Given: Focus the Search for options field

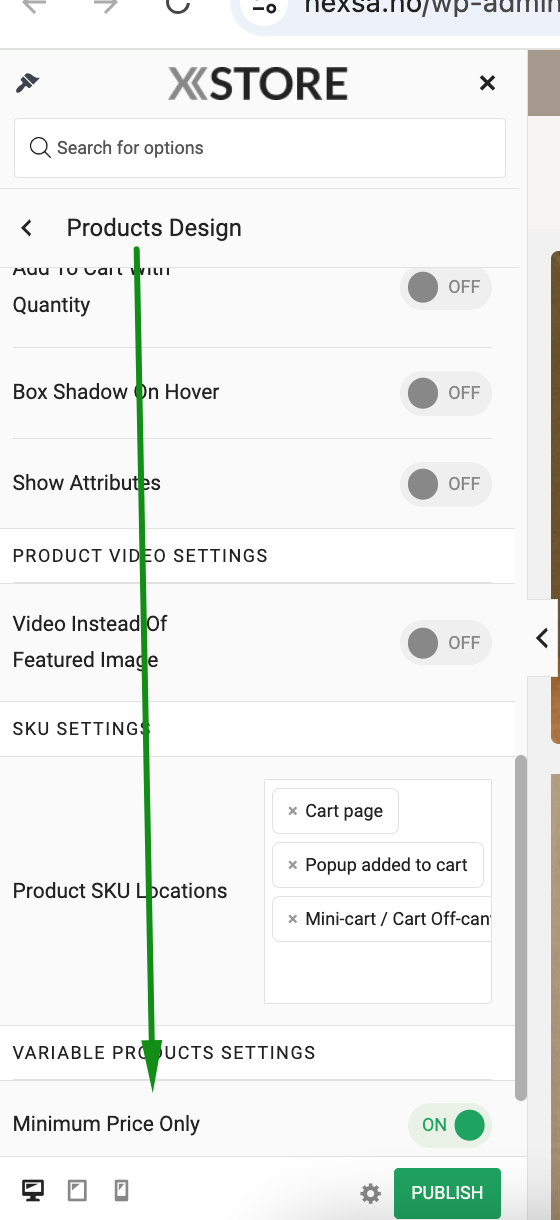Looking at the screenshot, I should (260, 148).
